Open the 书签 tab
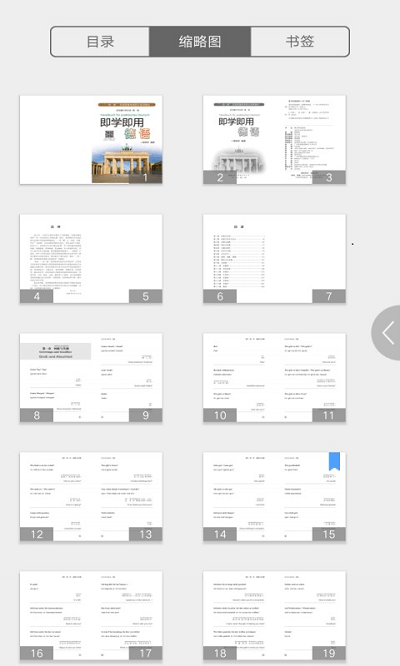 (300, 42)
